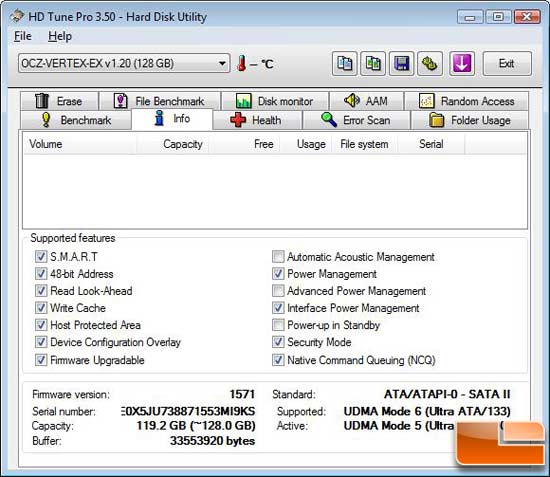Click the serial number value ending MI9KS
This screenshot has height=477, width=550.
pyautogui.click(x=188, y=411)
